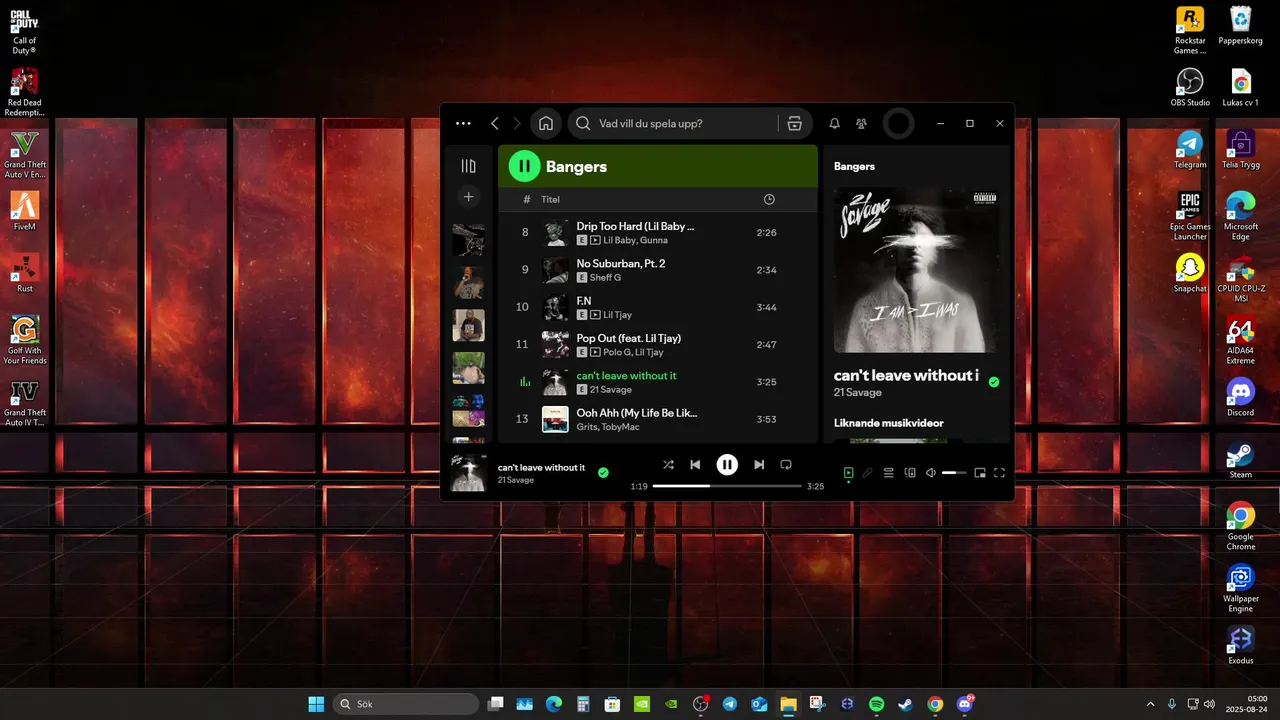This screenshot has width=1280, height=720.
Task: Create a new playlist with the plus button
Action: pyautogui.click(x=468, y=197)
